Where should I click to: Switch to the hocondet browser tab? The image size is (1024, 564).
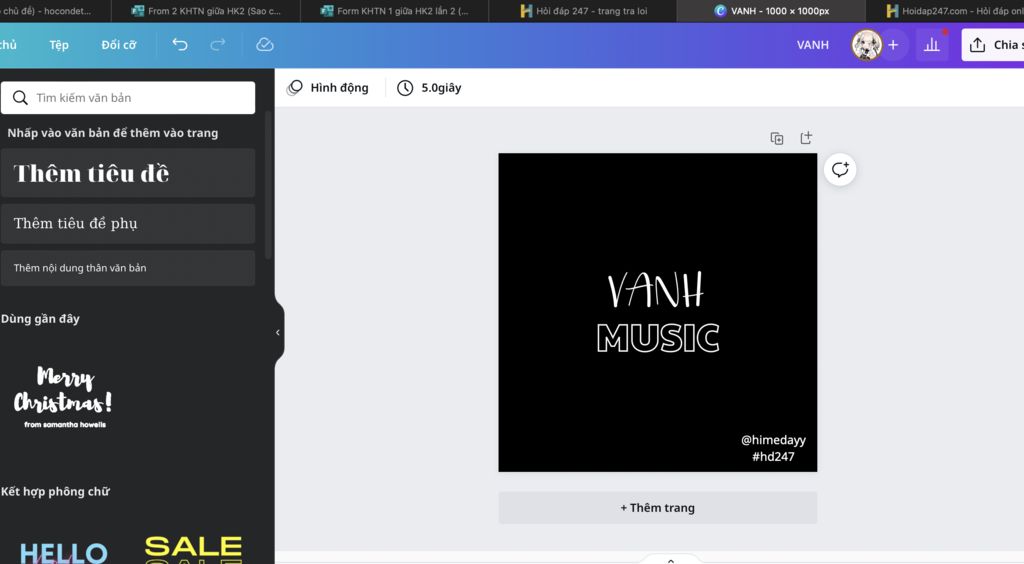pos(55,11)
